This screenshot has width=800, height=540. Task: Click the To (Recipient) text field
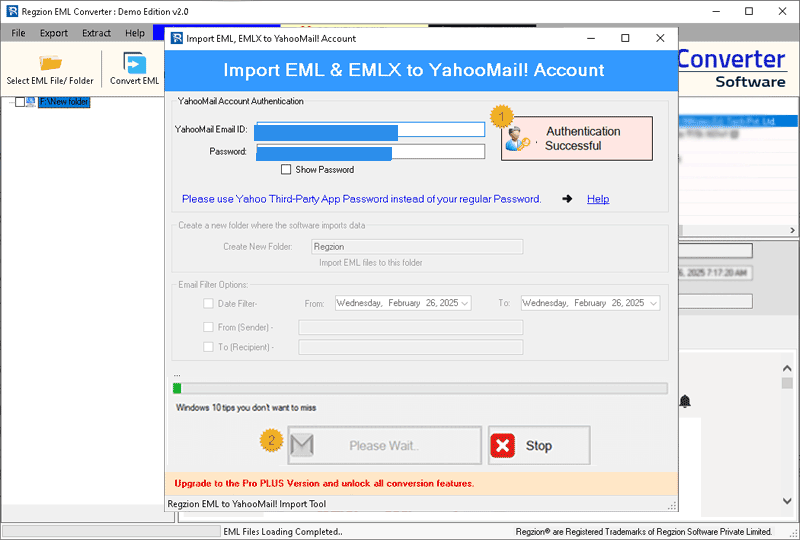(411, 347)
